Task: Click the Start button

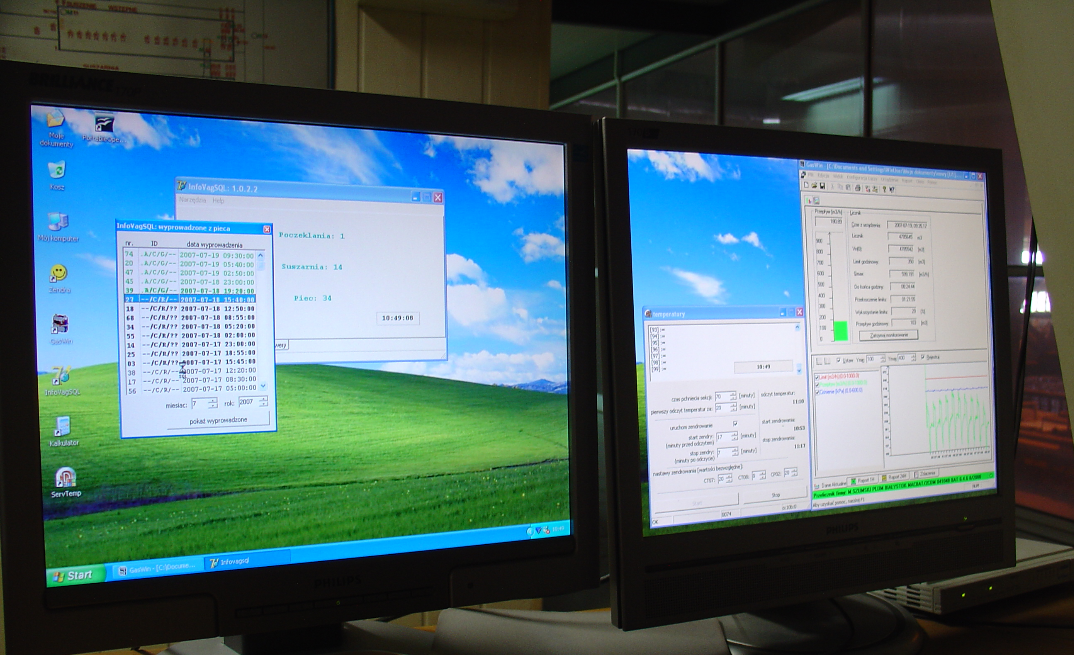Action: [x=75, y=576]
